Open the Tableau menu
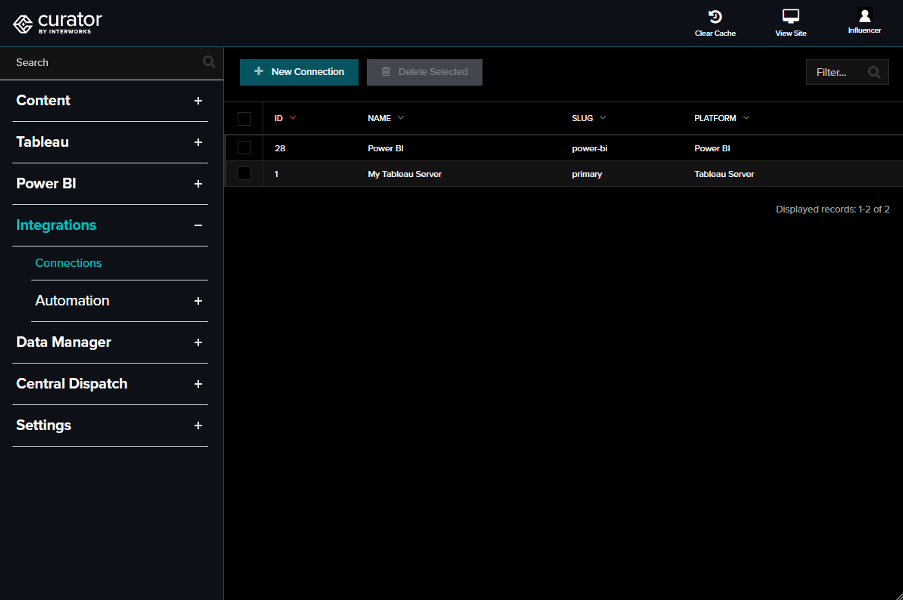 point(43,142)
